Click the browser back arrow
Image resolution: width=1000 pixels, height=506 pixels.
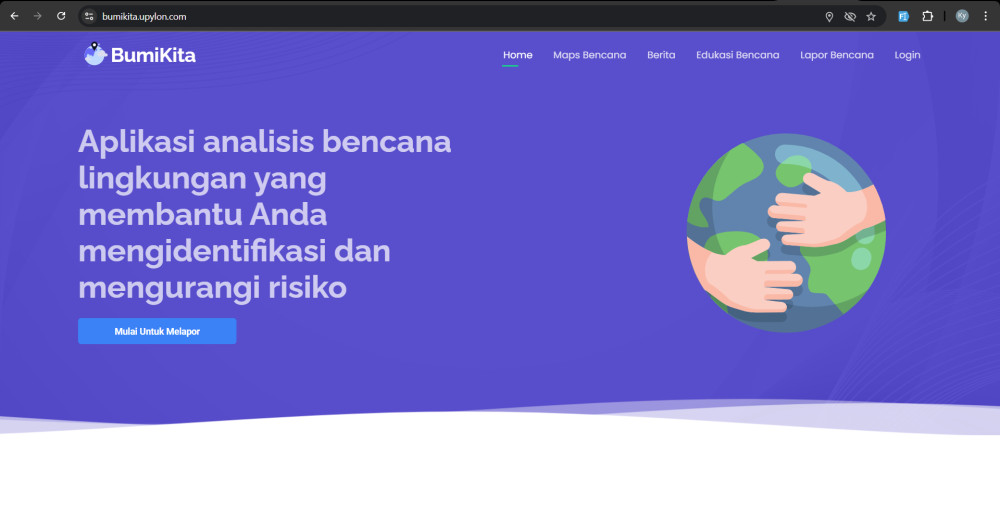pyautogui.click(x=14, y=16)
